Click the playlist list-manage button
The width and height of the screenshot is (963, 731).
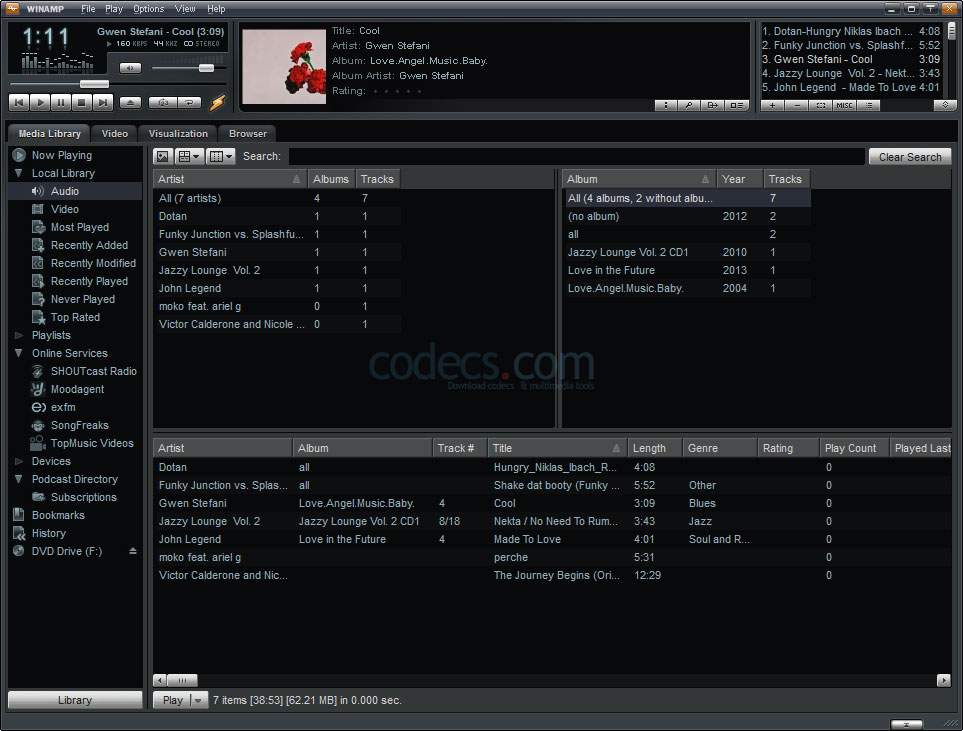[868, 106]
